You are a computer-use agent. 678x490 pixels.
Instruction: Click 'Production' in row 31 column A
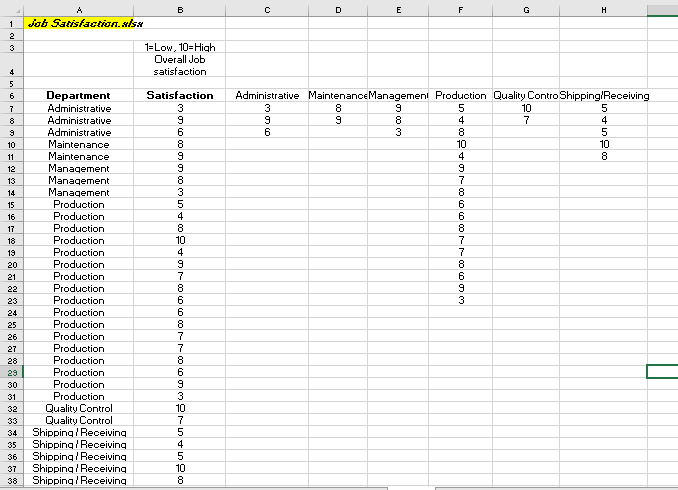click(x=79, y=396)
